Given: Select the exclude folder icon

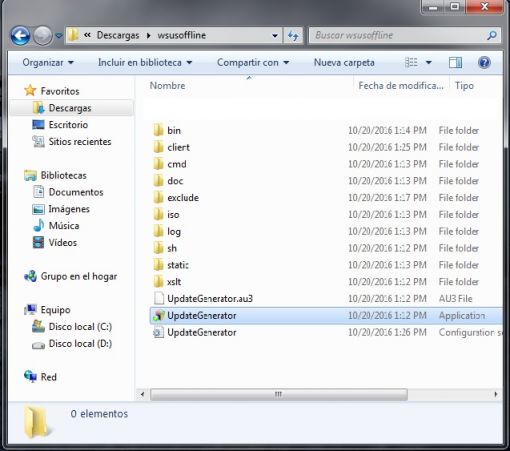Looking at the screenshot, I should (158, 197).
